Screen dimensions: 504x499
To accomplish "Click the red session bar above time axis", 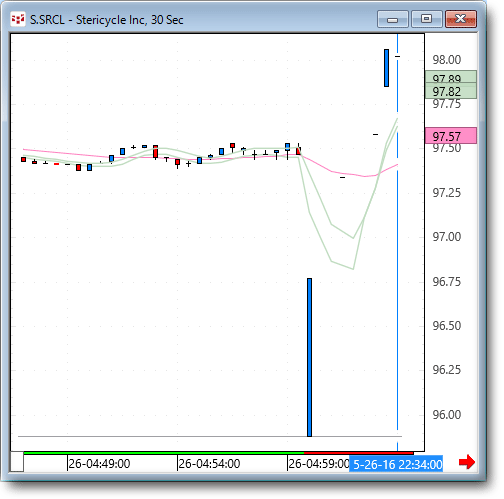I will [359, 453].
